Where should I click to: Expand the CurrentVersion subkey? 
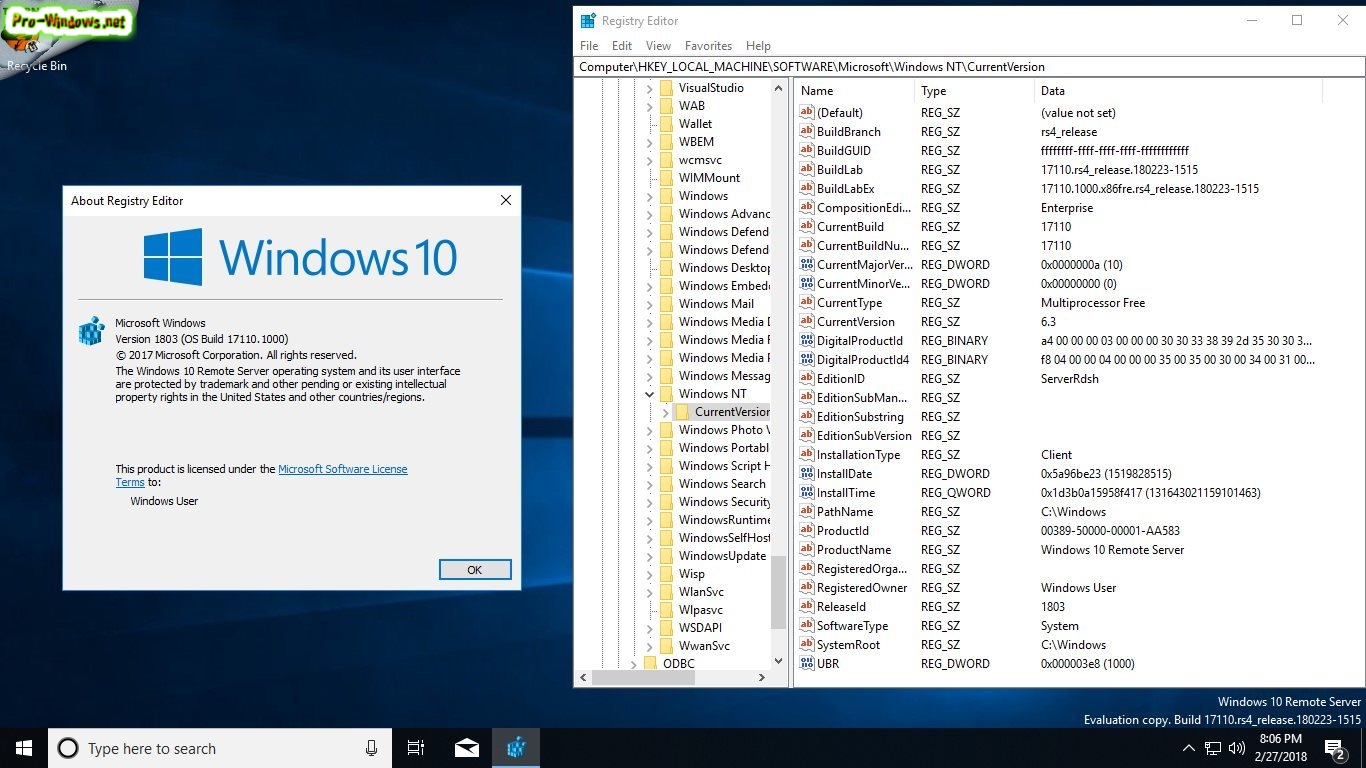[665, 412]
